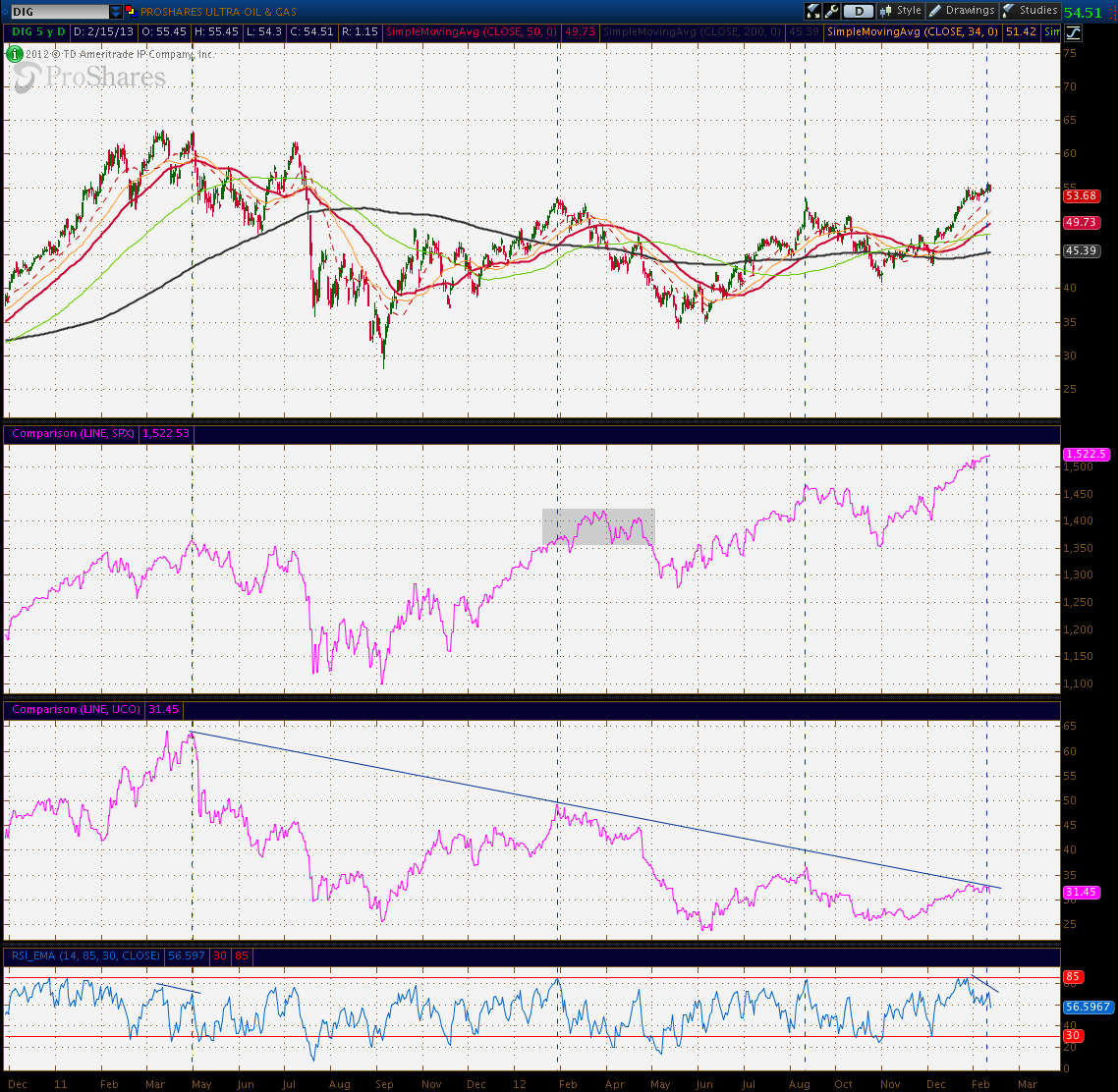Click the Comparison (LINE, SPX) study label

pyautogui.click(x=73, y=433)
